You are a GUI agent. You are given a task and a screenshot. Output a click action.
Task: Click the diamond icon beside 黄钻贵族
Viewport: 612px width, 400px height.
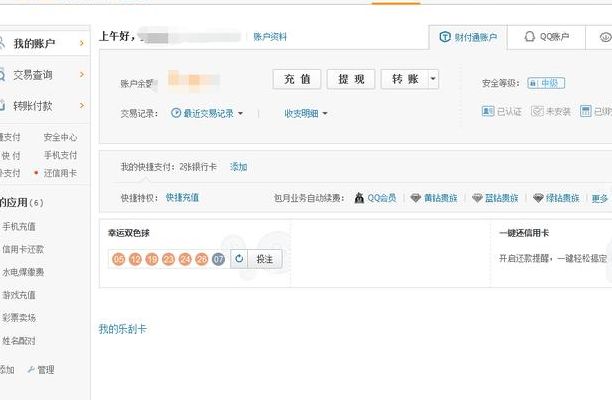416,198
